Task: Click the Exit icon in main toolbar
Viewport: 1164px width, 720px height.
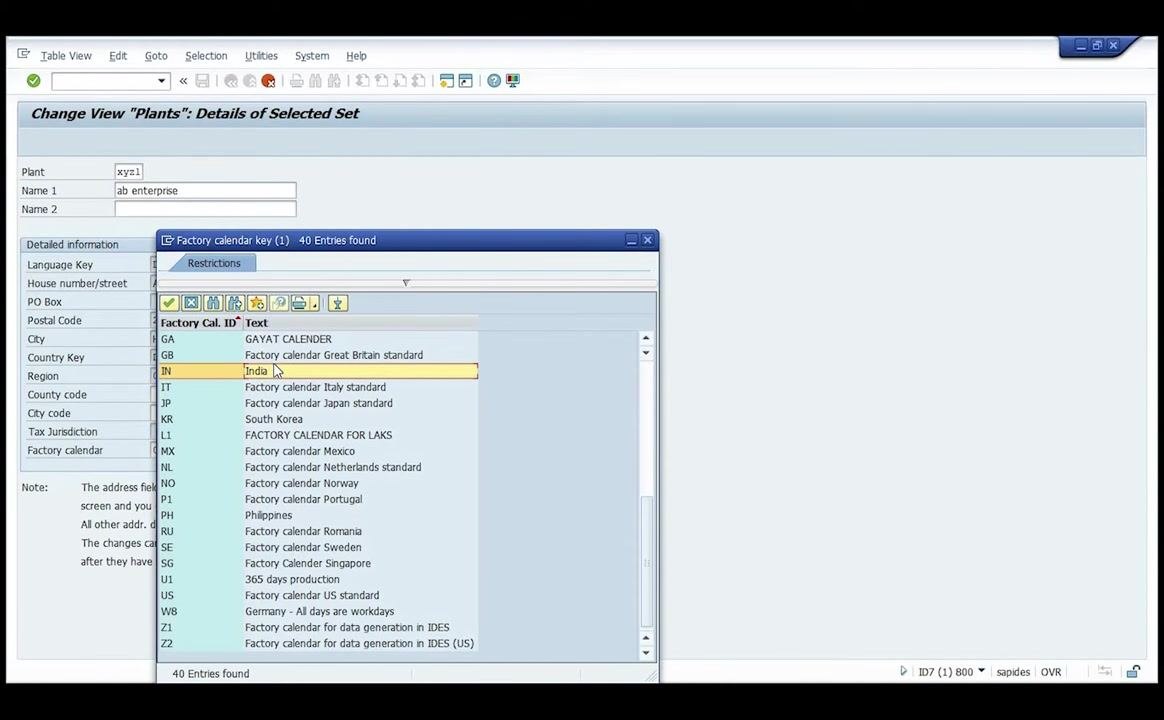Action: click(249, 81)
